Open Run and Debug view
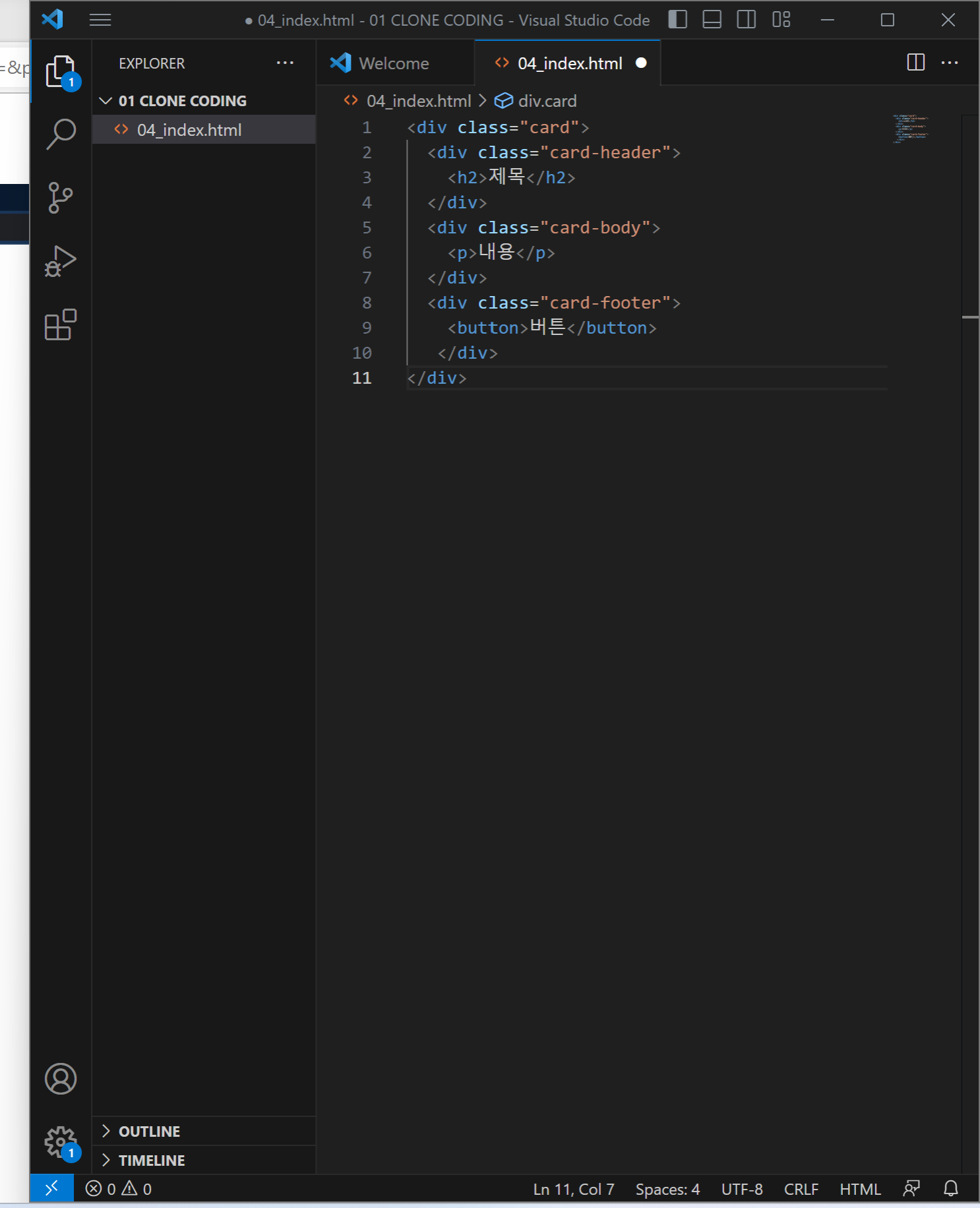 click(61, 261)
